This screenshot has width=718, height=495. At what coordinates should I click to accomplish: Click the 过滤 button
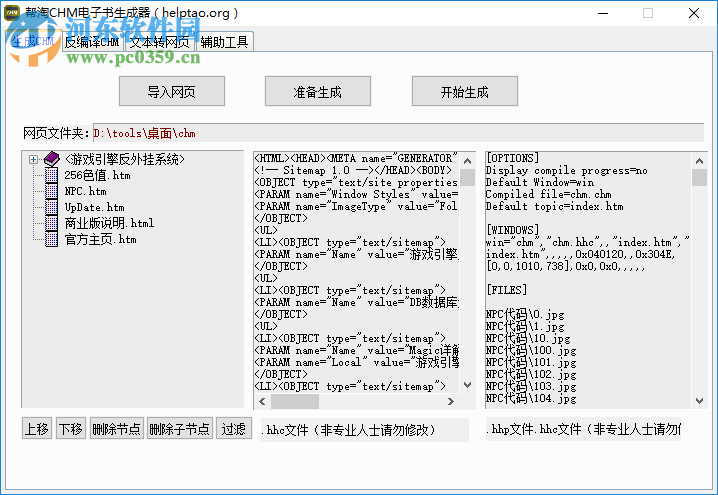point(234,429)
